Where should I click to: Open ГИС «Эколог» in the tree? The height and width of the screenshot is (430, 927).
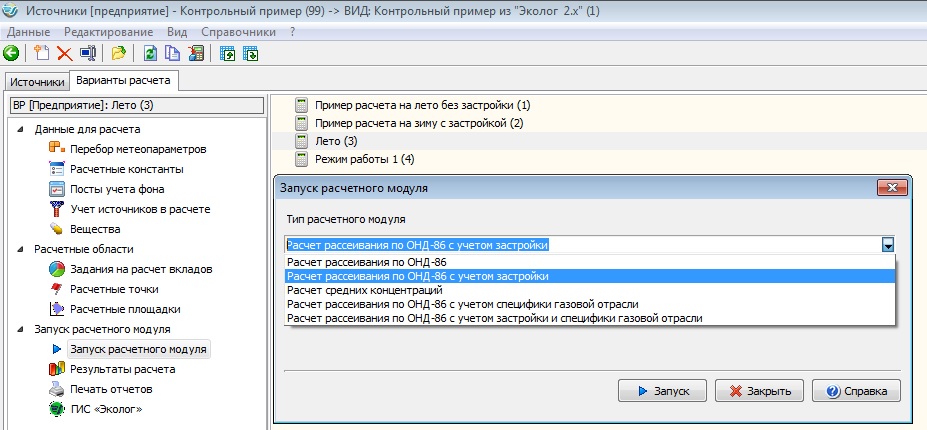click(98, 409)
